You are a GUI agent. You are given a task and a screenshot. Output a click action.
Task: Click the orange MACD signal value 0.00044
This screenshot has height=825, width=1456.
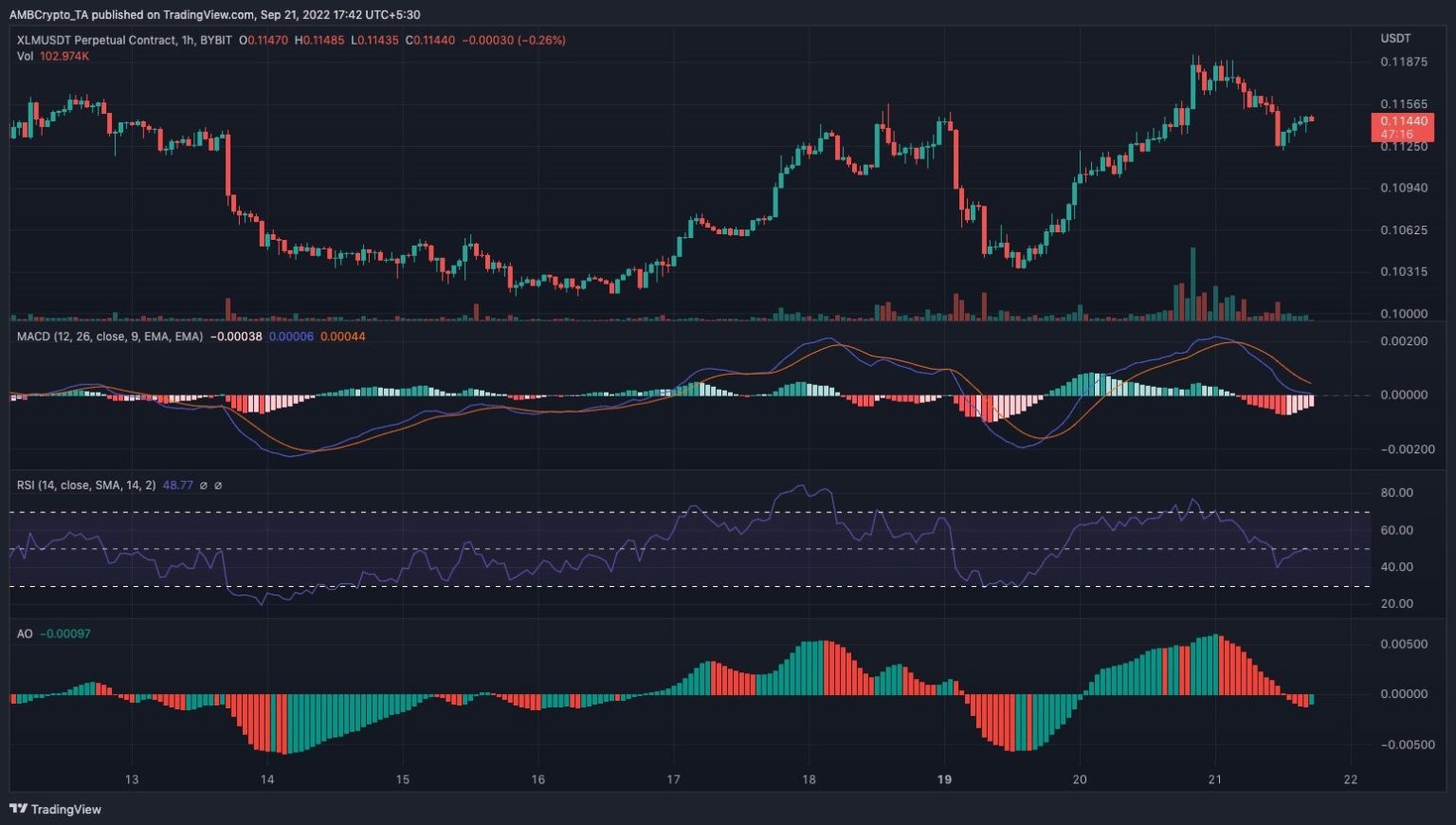(342, 337)
